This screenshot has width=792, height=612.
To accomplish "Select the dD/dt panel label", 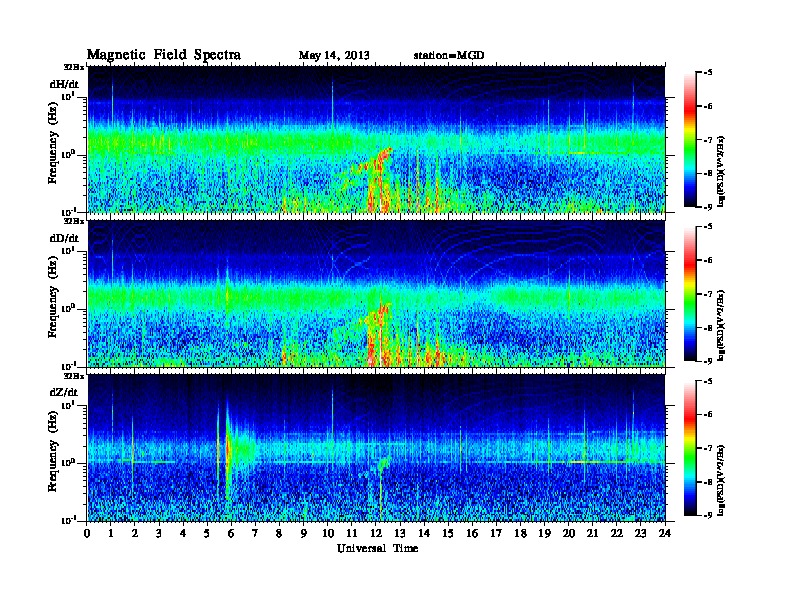I will click(x=64, y=238).
